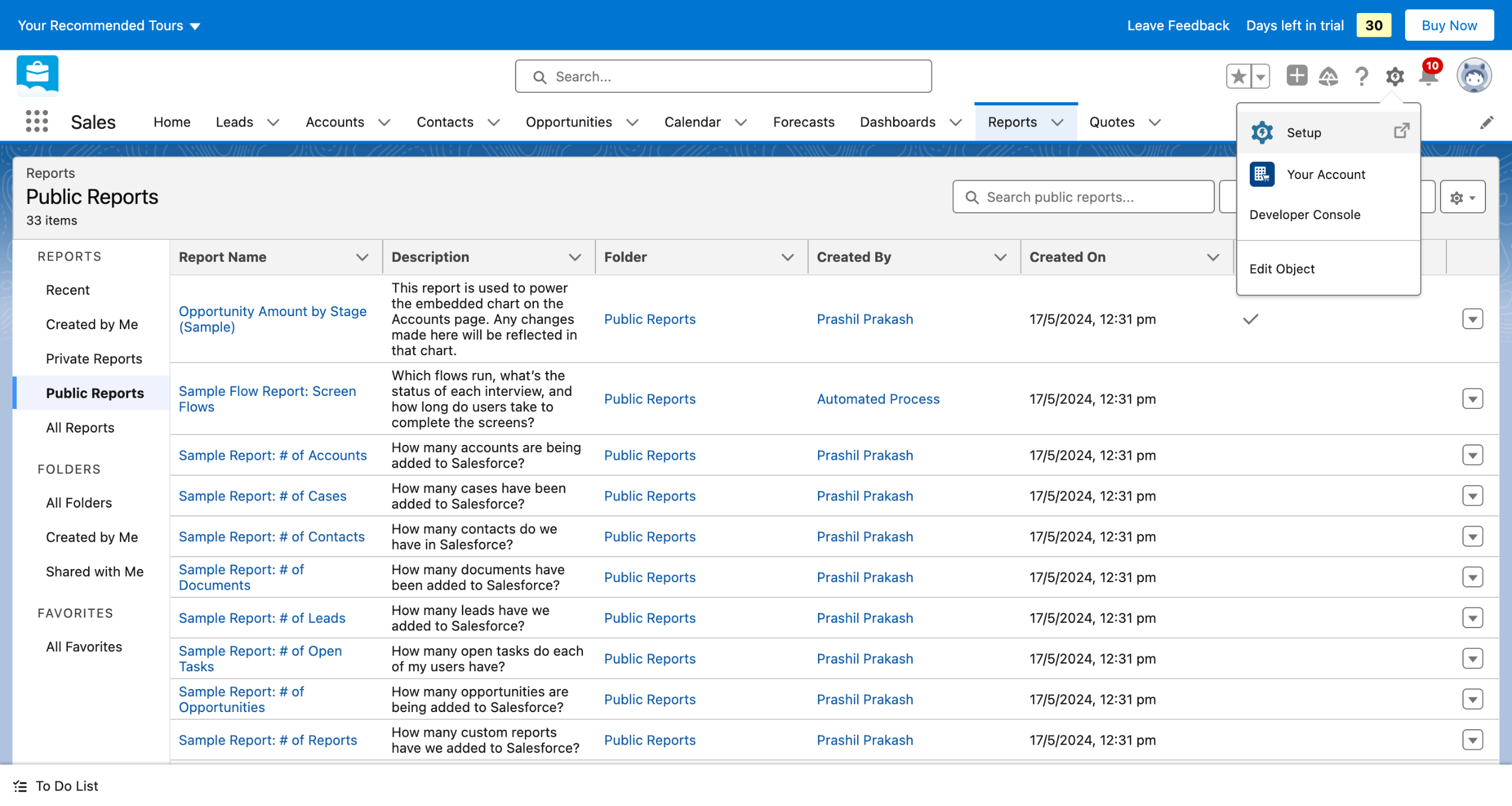Select Shared with Me folder filter
The height and width of the screenshot is (806, 1512).
pyautogui.click(x=94, y=571)
